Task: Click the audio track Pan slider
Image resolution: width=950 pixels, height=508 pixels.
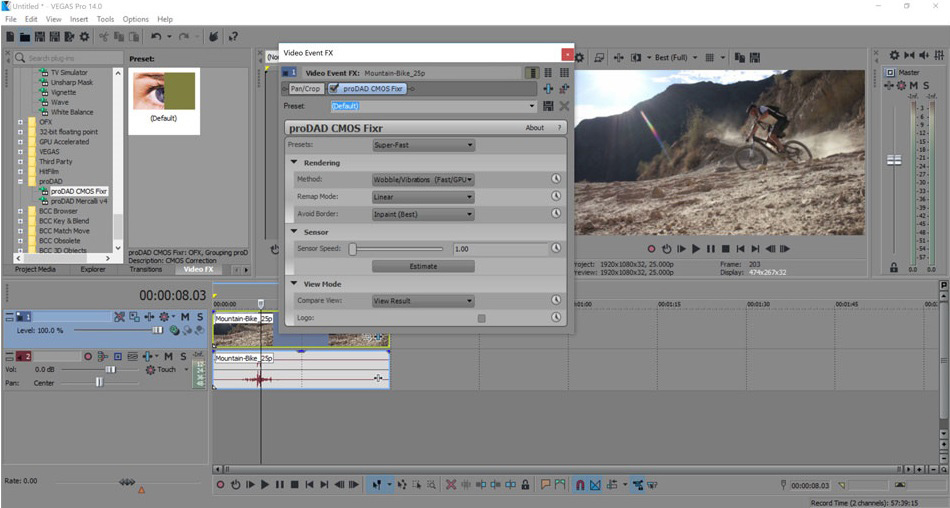Action: 99,383
